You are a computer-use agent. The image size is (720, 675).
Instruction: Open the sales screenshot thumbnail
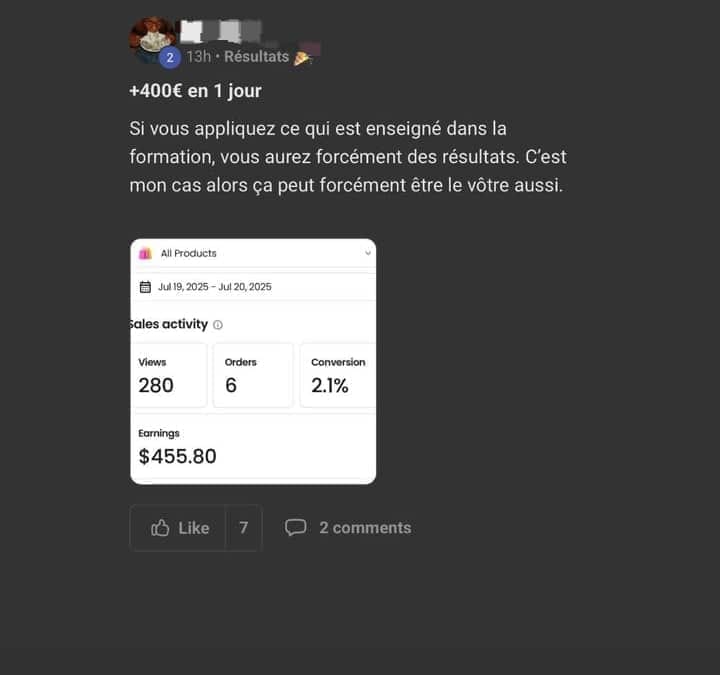coord(253,361)
